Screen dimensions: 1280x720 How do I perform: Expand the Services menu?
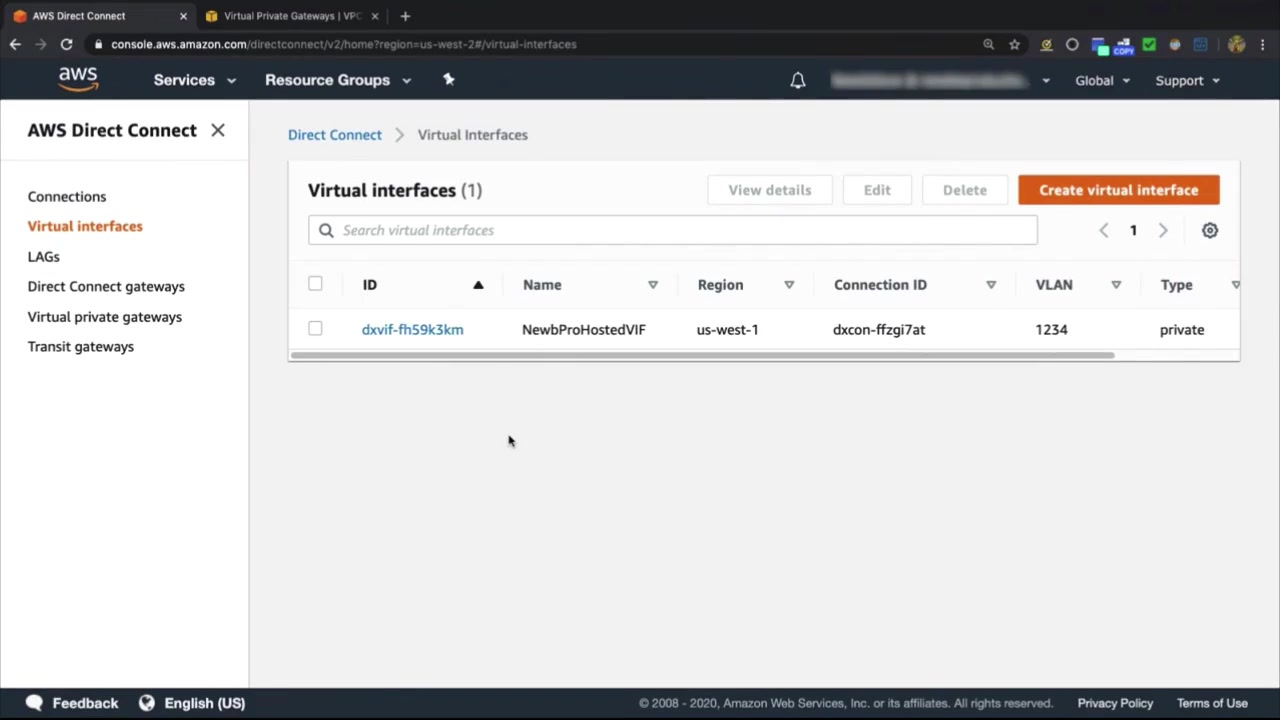[x=195, y=80]
